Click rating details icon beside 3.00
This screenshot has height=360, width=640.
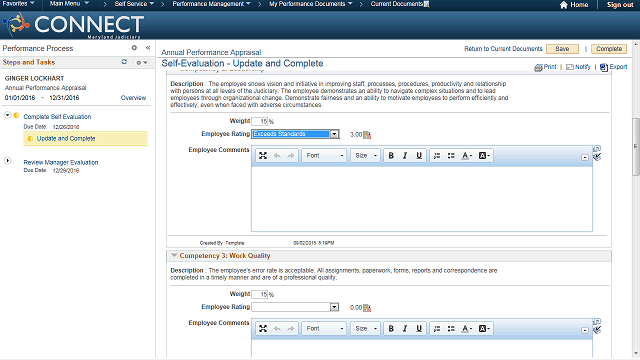tap(367, 135)
